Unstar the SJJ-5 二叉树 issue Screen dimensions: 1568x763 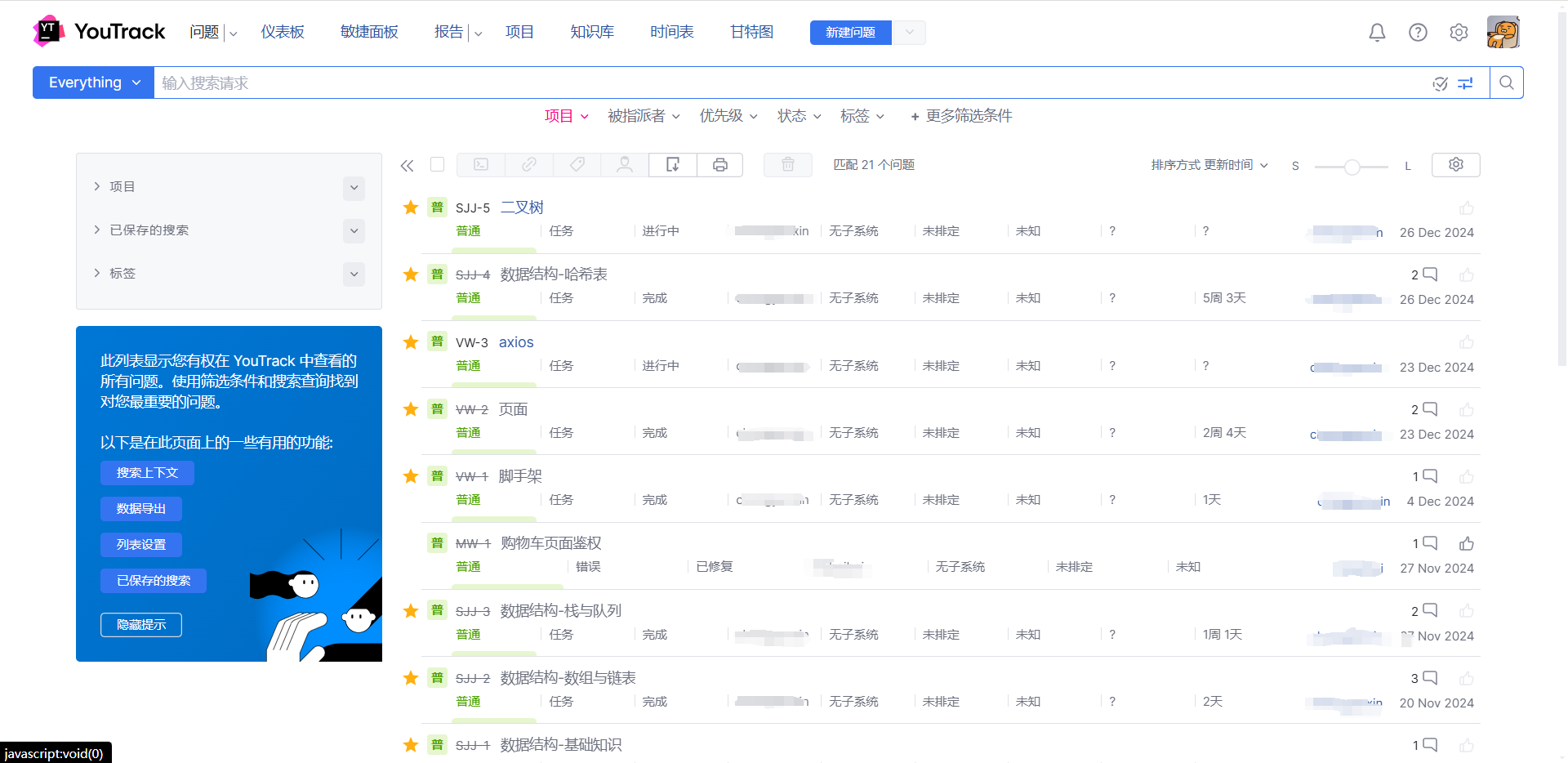pyautogui.click(x=411, y=207)
